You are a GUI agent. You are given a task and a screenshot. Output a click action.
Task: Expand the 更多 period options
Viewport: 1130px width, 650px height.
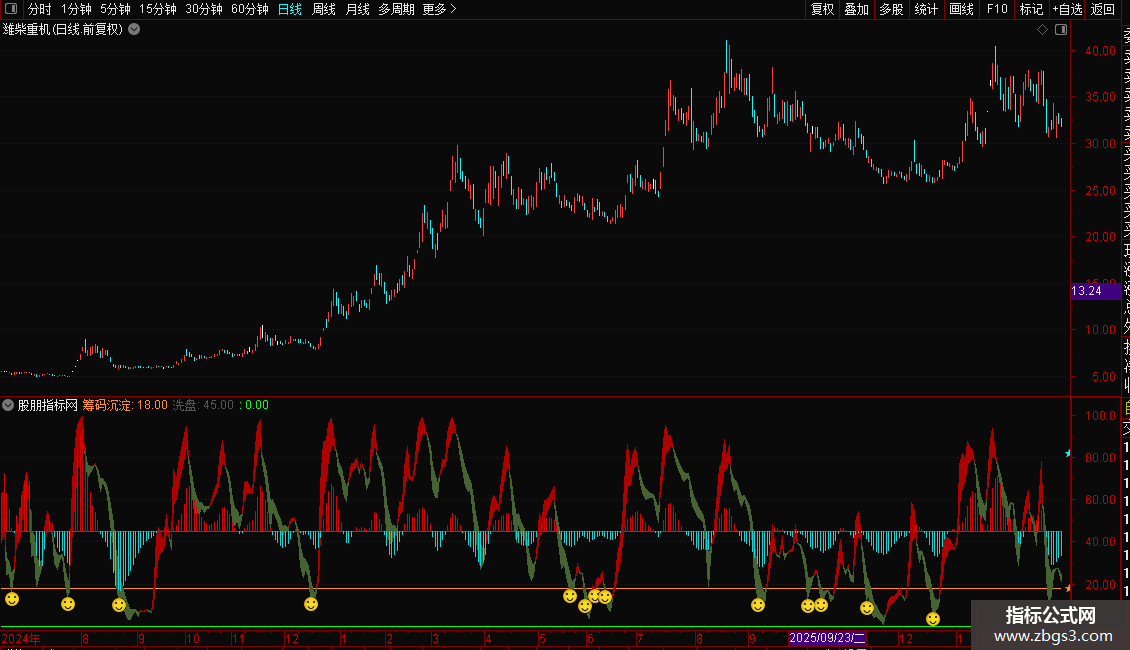tap(440, 9)
